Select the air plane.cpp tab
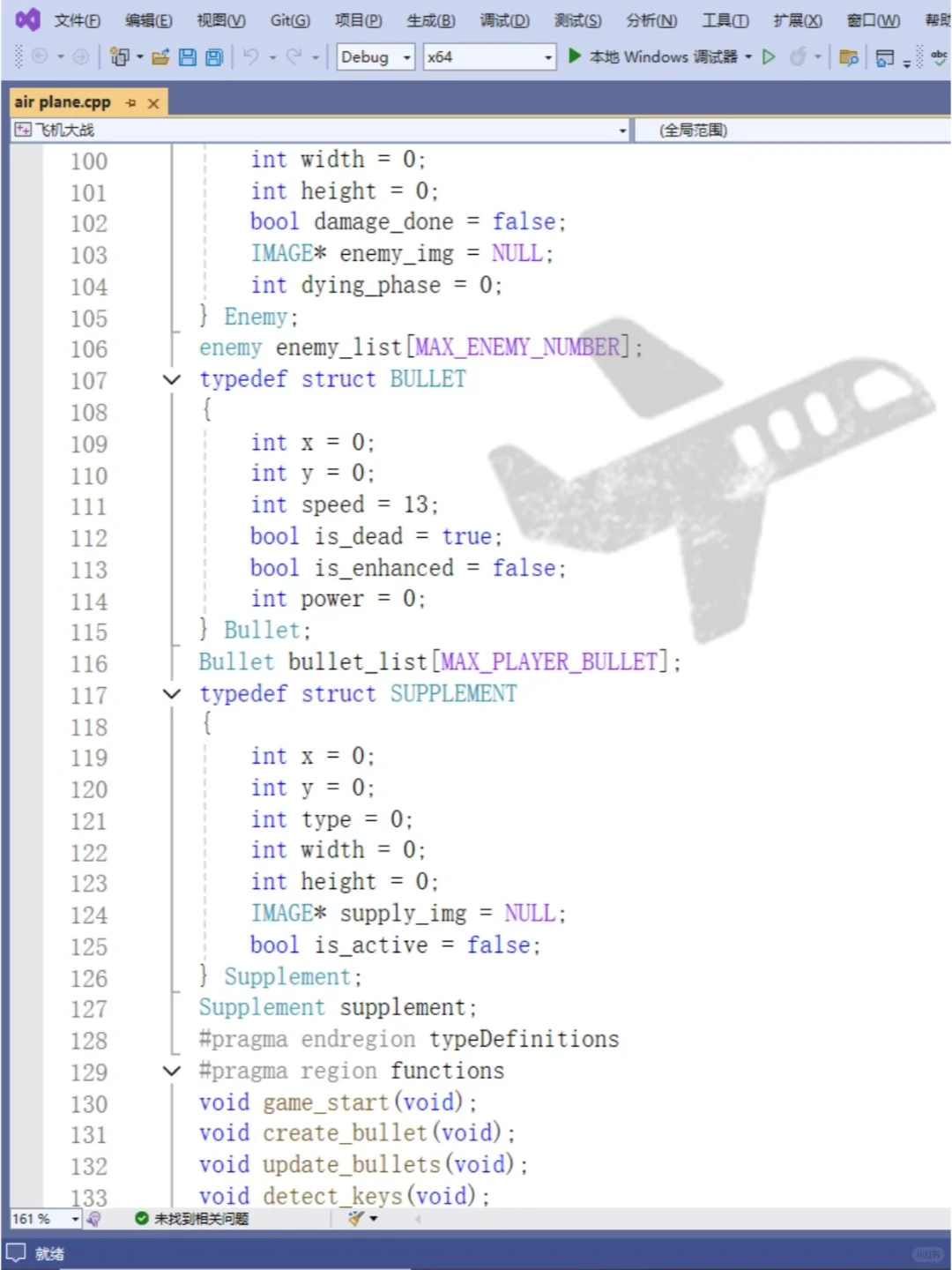The width and height of the screenshot is (952, 1270). coord(63,102)
